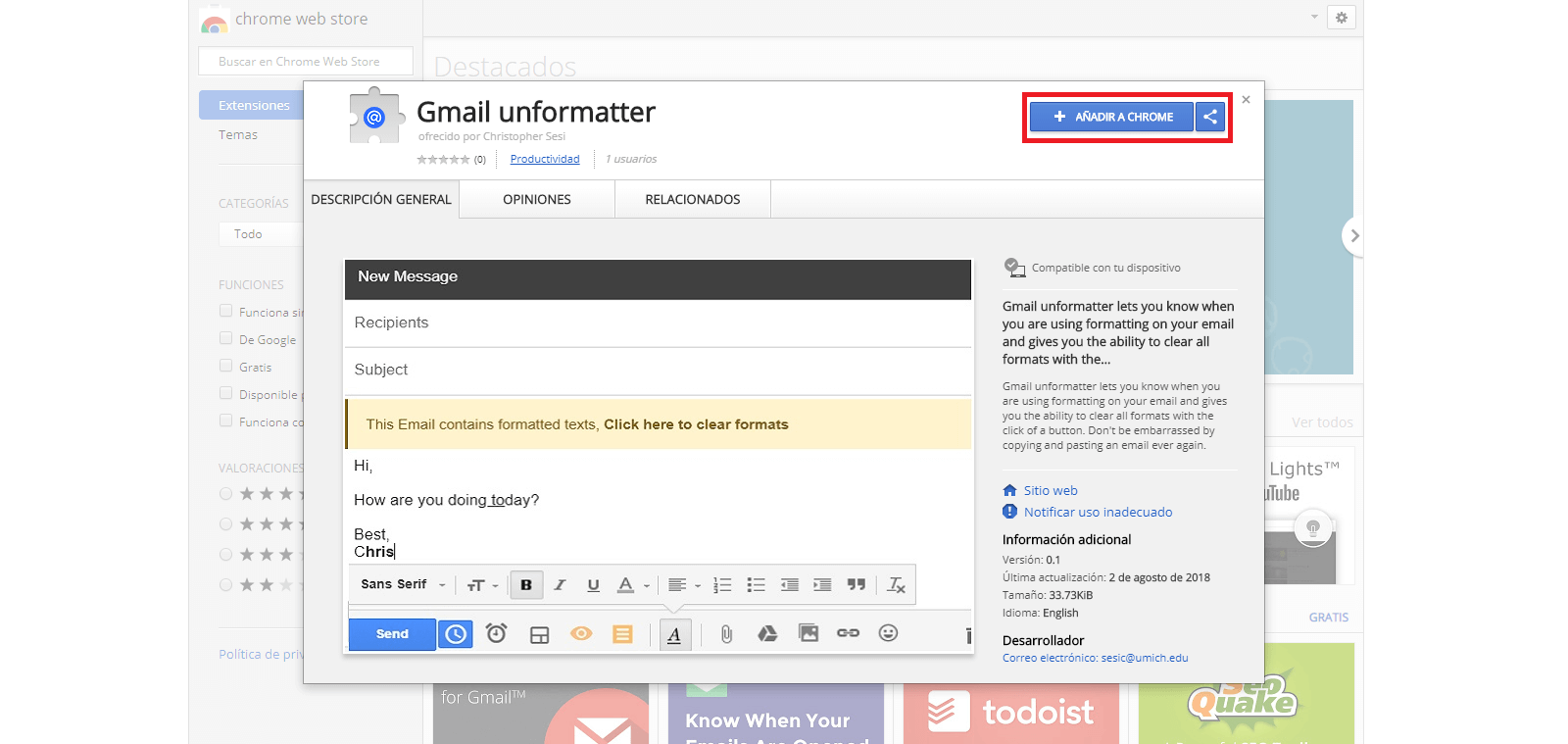Open the todoist extension thumbnail

1011,713
